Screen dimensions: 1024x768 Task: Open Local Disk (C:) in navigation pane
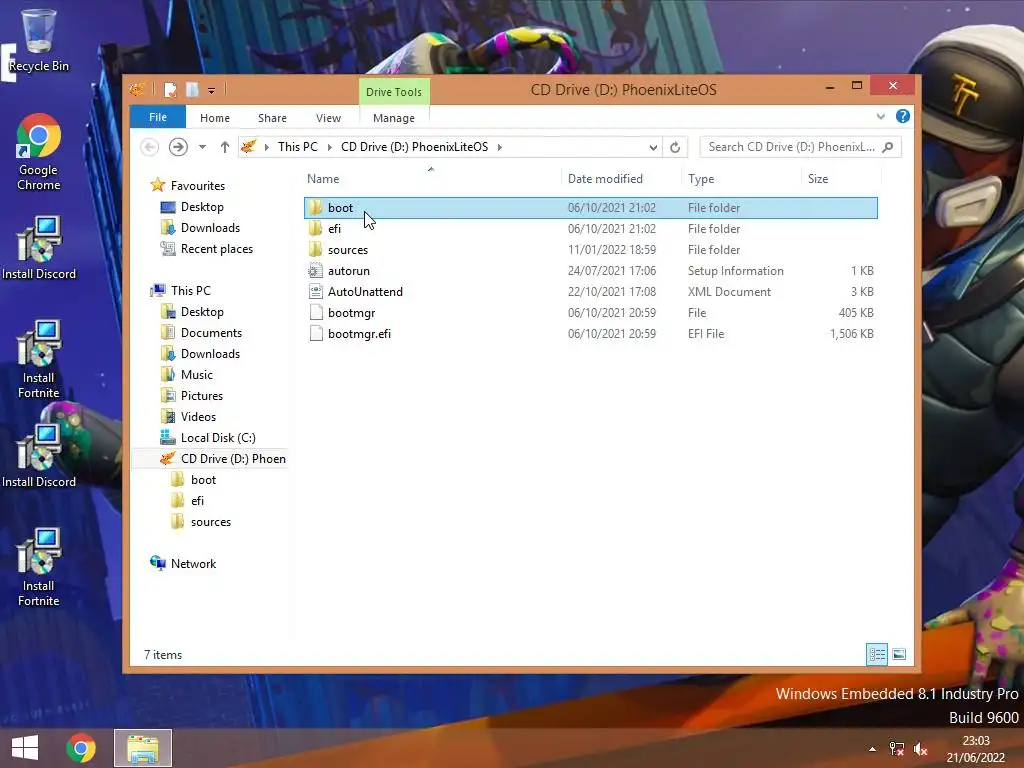[218, 438]
